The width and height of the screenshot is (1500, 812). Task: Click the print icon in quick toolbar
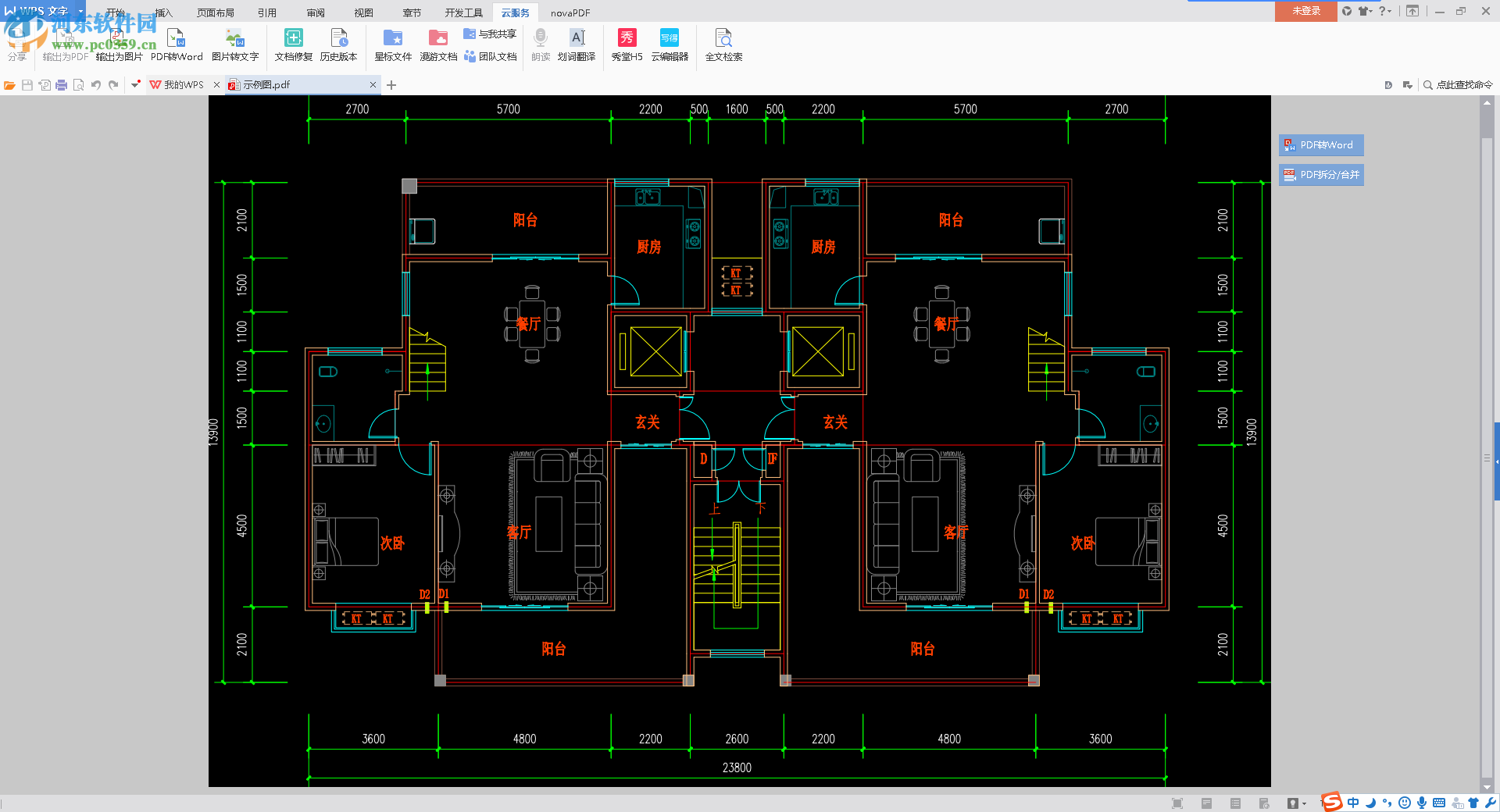click(61, 85)
